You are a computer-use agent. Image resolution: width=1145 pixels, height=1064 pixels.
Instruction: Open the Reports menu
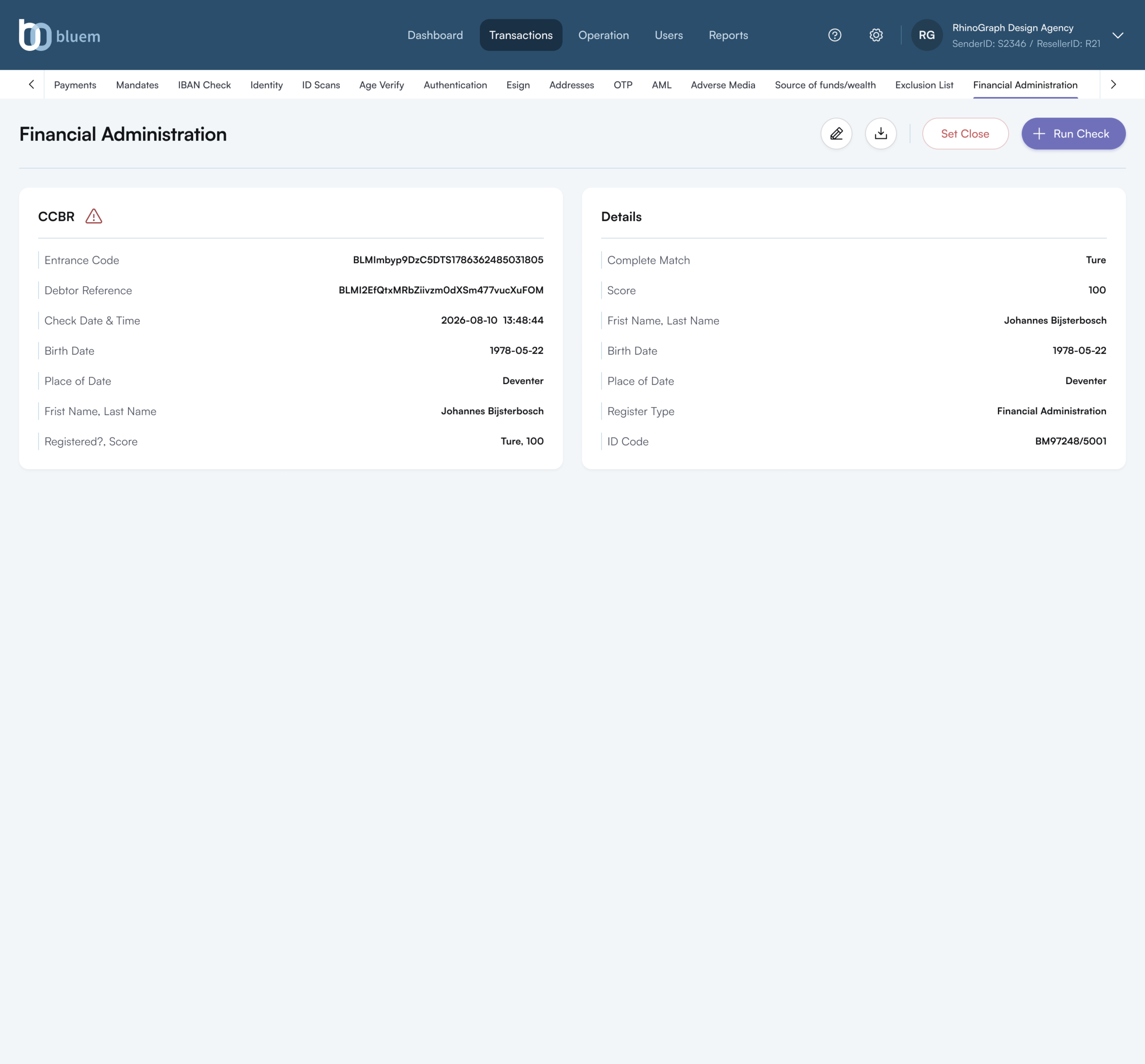pos(728,35)
